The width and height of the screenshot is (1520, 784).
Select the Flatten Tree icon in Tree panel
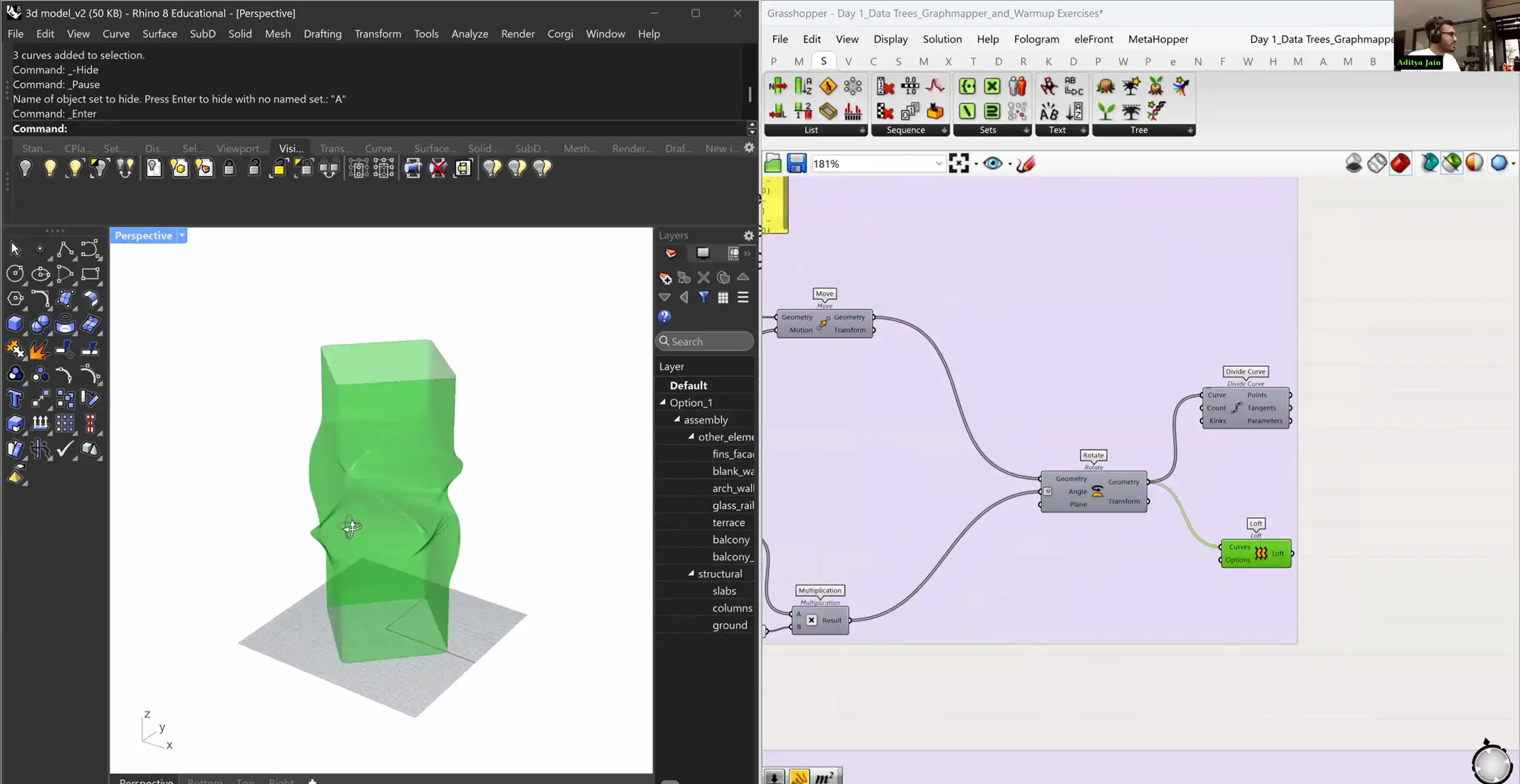tap(1132, 112)
